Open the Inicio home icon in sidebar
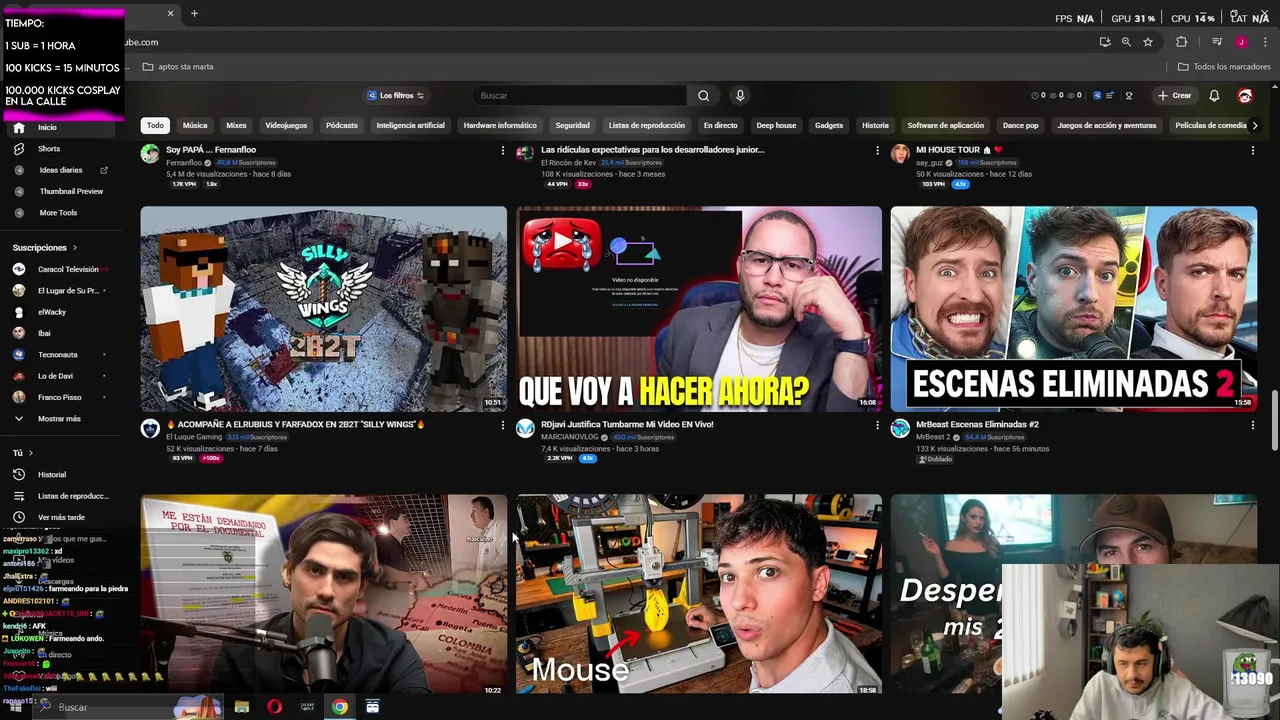 point(19,128)
